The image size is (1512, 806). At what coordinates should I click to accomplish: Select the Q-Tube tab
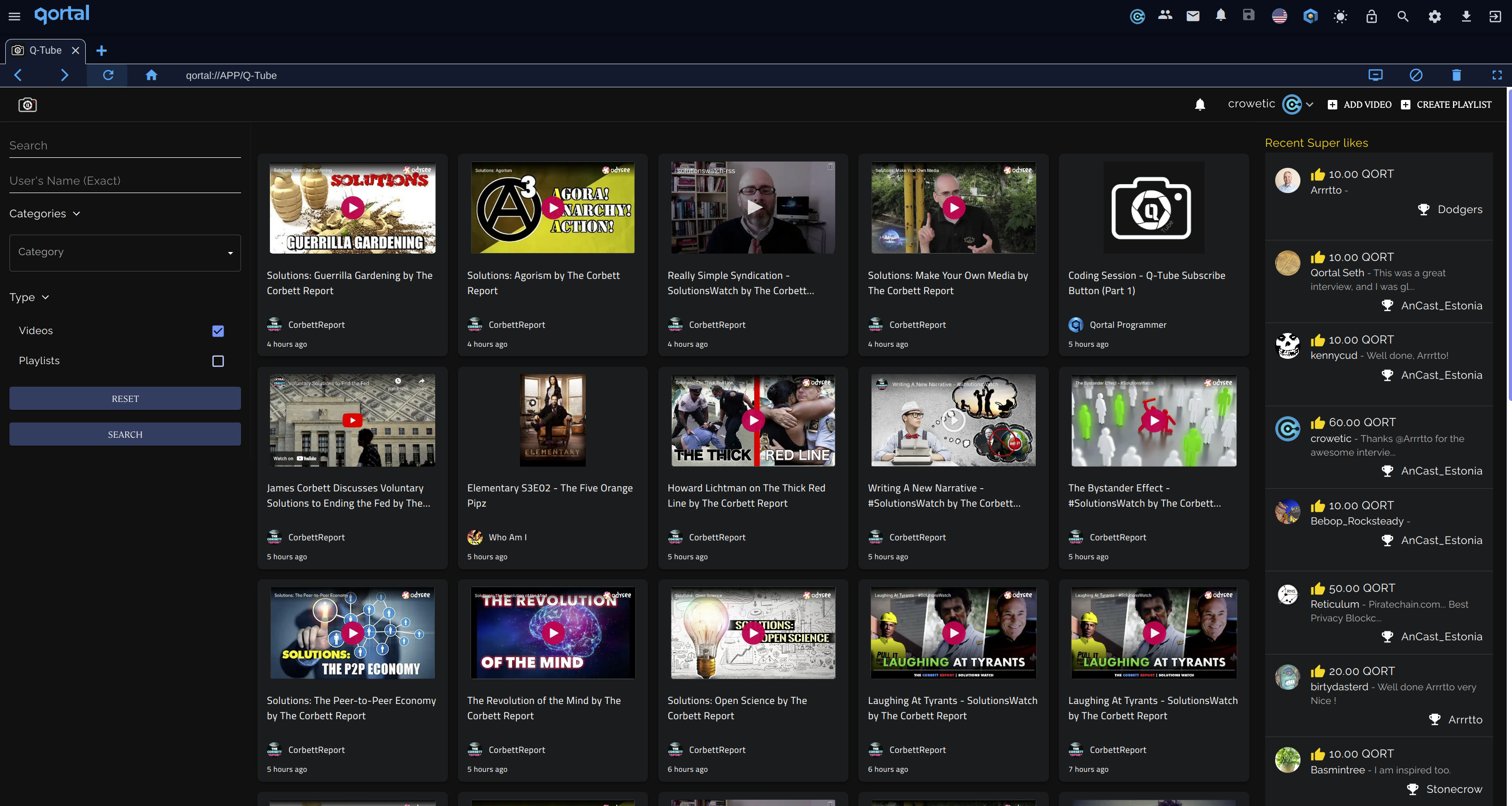45,51
